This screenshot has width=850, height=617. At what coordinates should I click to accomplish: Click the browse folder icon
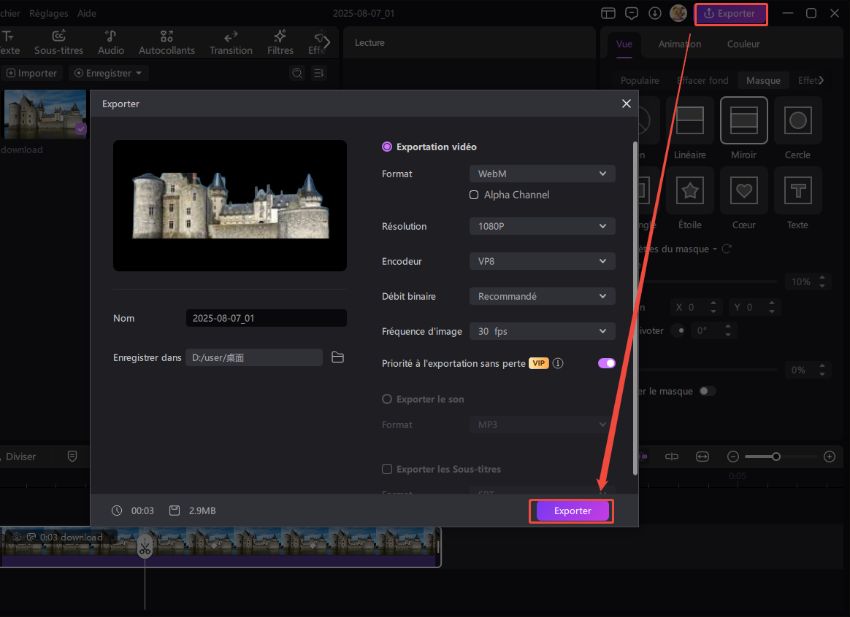pyautogui.click(x=338, y=357)
